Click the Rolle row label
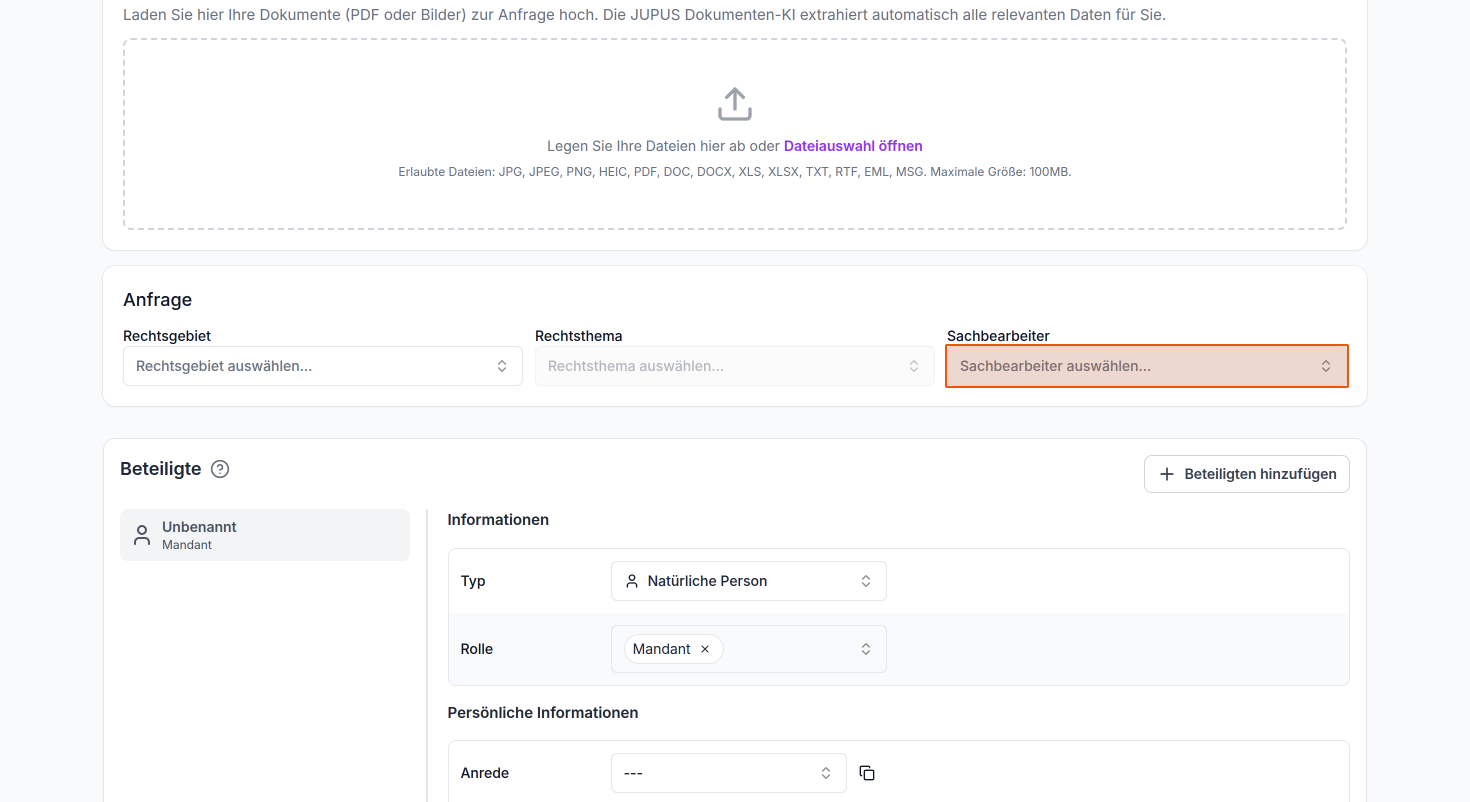Viewport: 1470px width, 802px height. point(477,649)
